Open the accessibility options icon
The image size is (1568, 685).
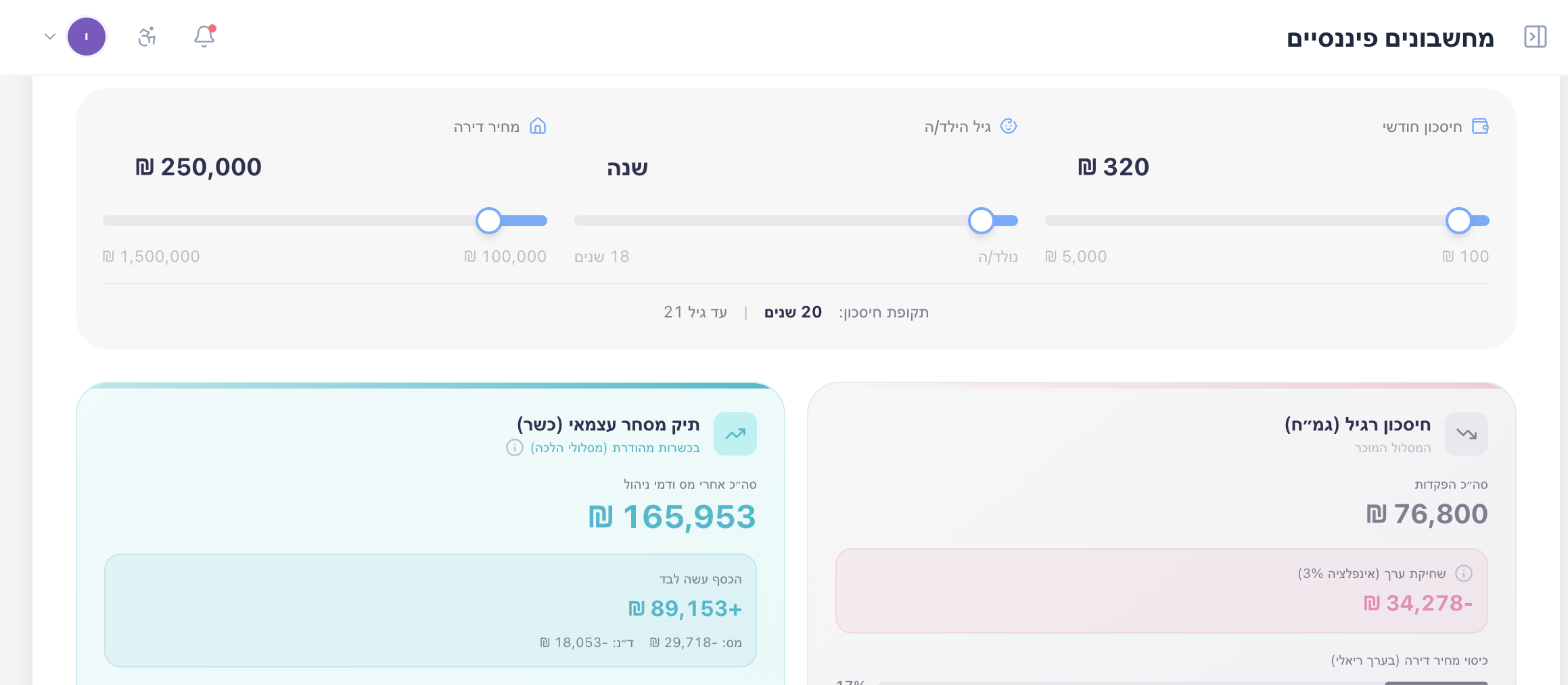click(147, 37)
